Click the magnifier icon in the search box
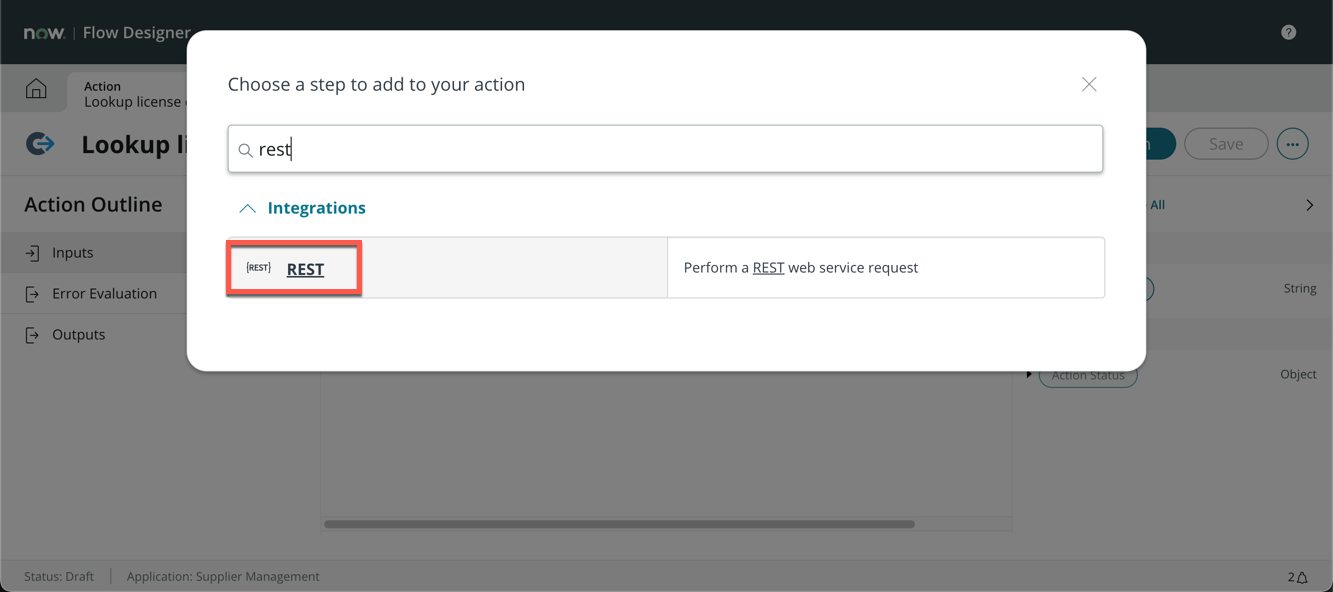 (245, 150)
